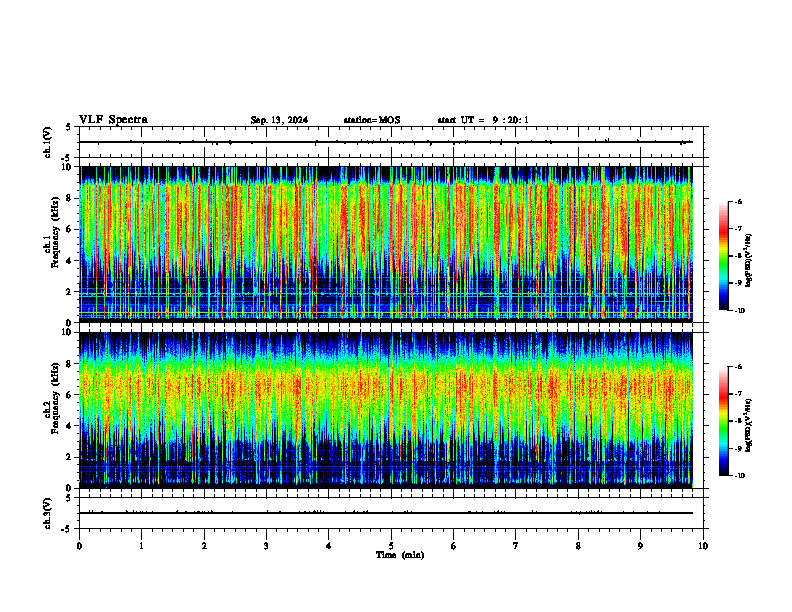This screenshot has height=612, width=792.
Task: Click the "4" tick on time axis
Action: (x=329, y=546)
